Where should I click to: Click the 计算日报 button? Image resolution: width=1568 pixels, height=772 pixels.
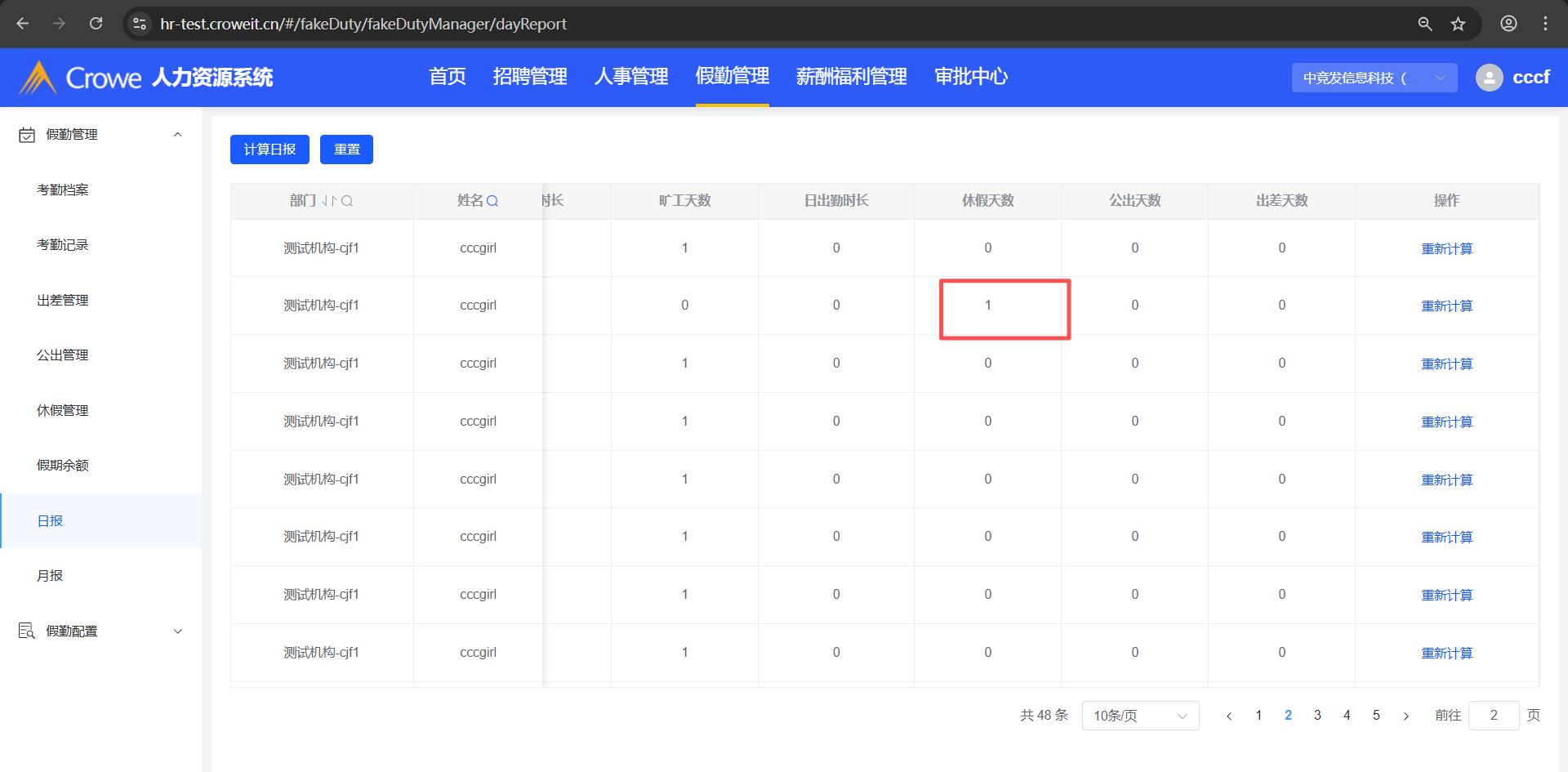pos(269,149)
